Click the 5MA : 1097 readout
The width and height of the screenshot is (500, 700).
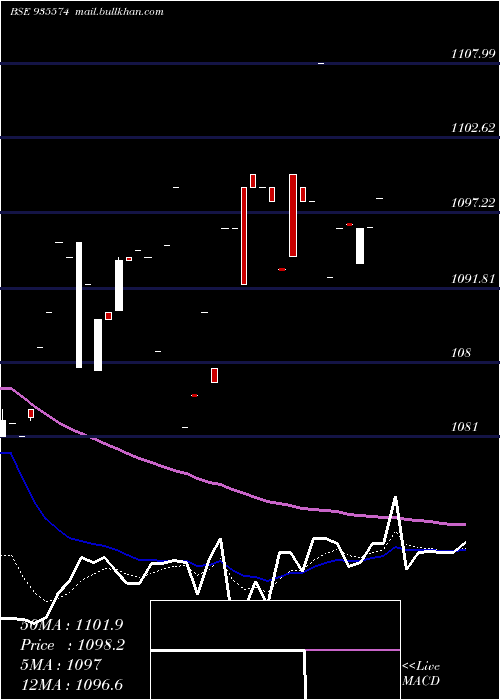pyautogui.click(x=60, y=665)
